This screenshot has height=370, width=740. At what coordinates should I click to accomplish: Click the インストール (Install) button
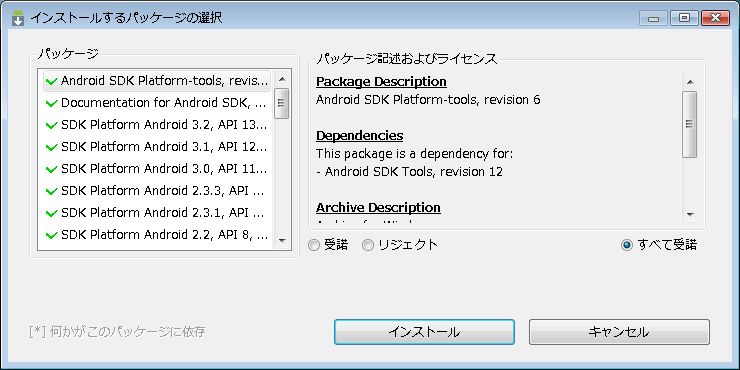point(424,332)
